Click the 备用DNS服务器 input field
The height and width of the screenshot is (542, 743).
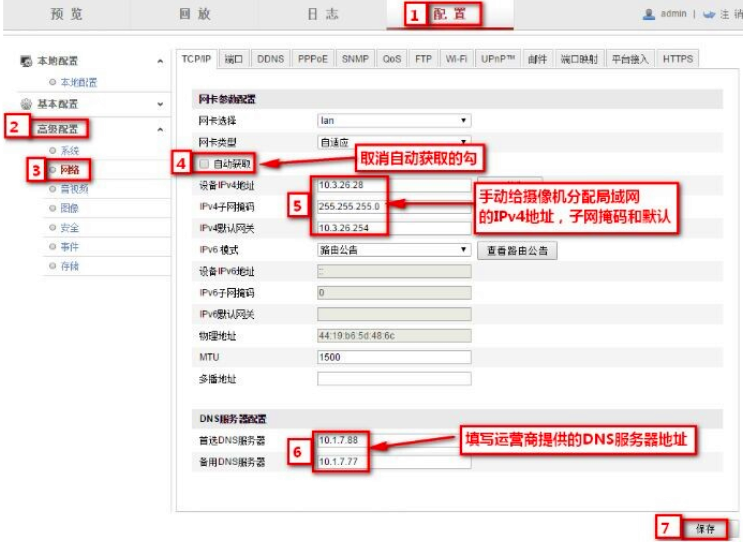pos(394,461)
